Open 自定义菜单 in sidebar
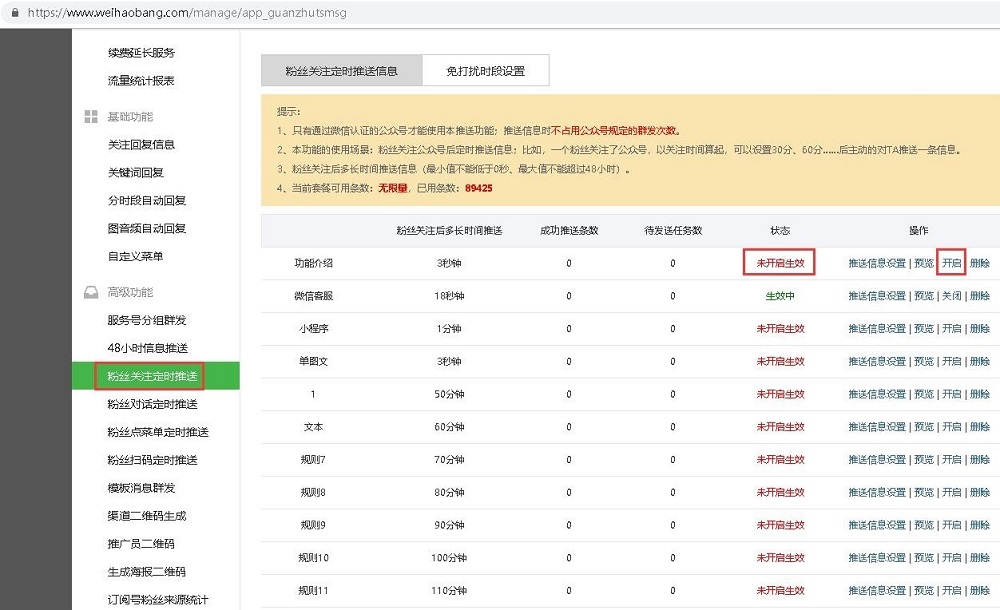 tap(135, 257)
